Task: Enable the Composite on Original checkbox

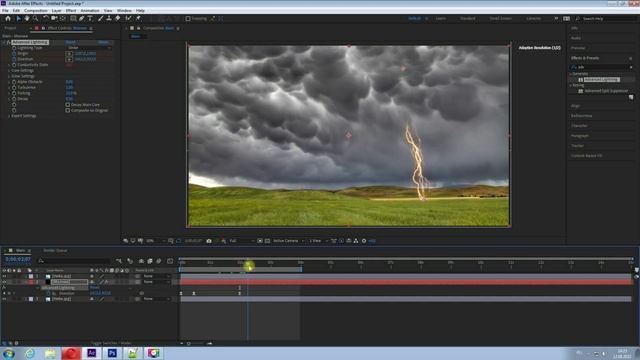Action: click(68, 111)
